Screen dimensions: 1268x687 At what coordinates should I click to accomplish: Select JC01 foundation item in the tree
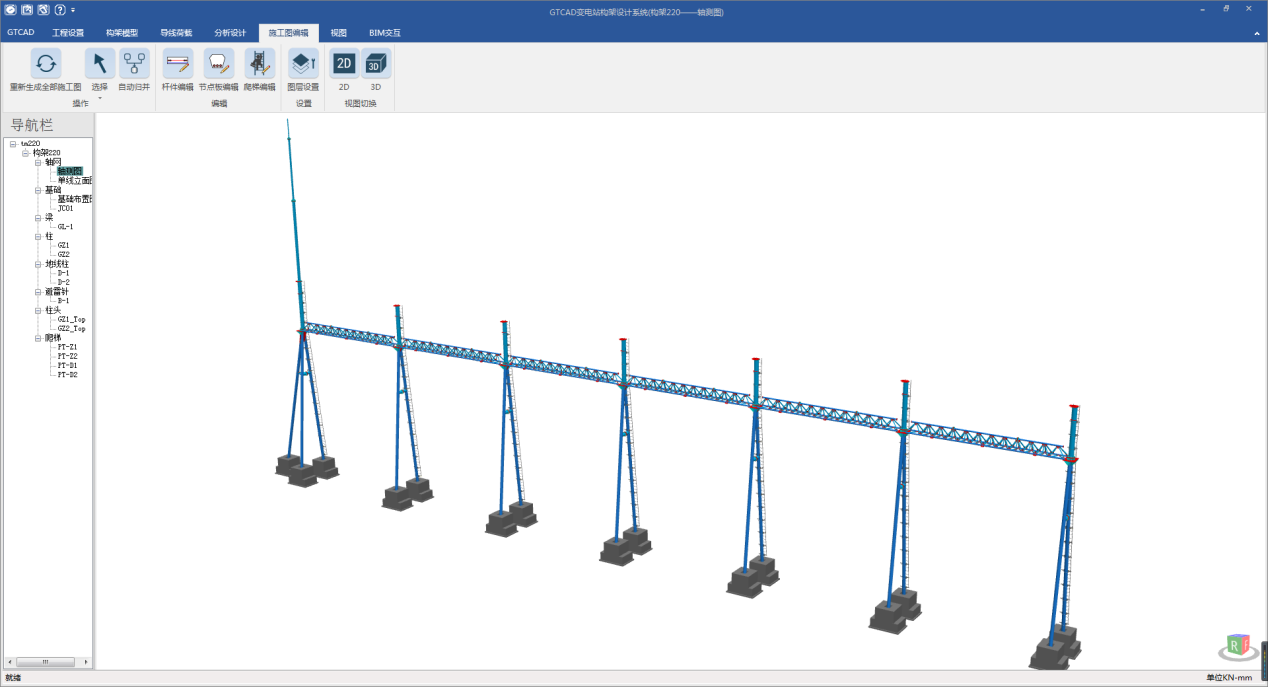[x=66, y=208]
